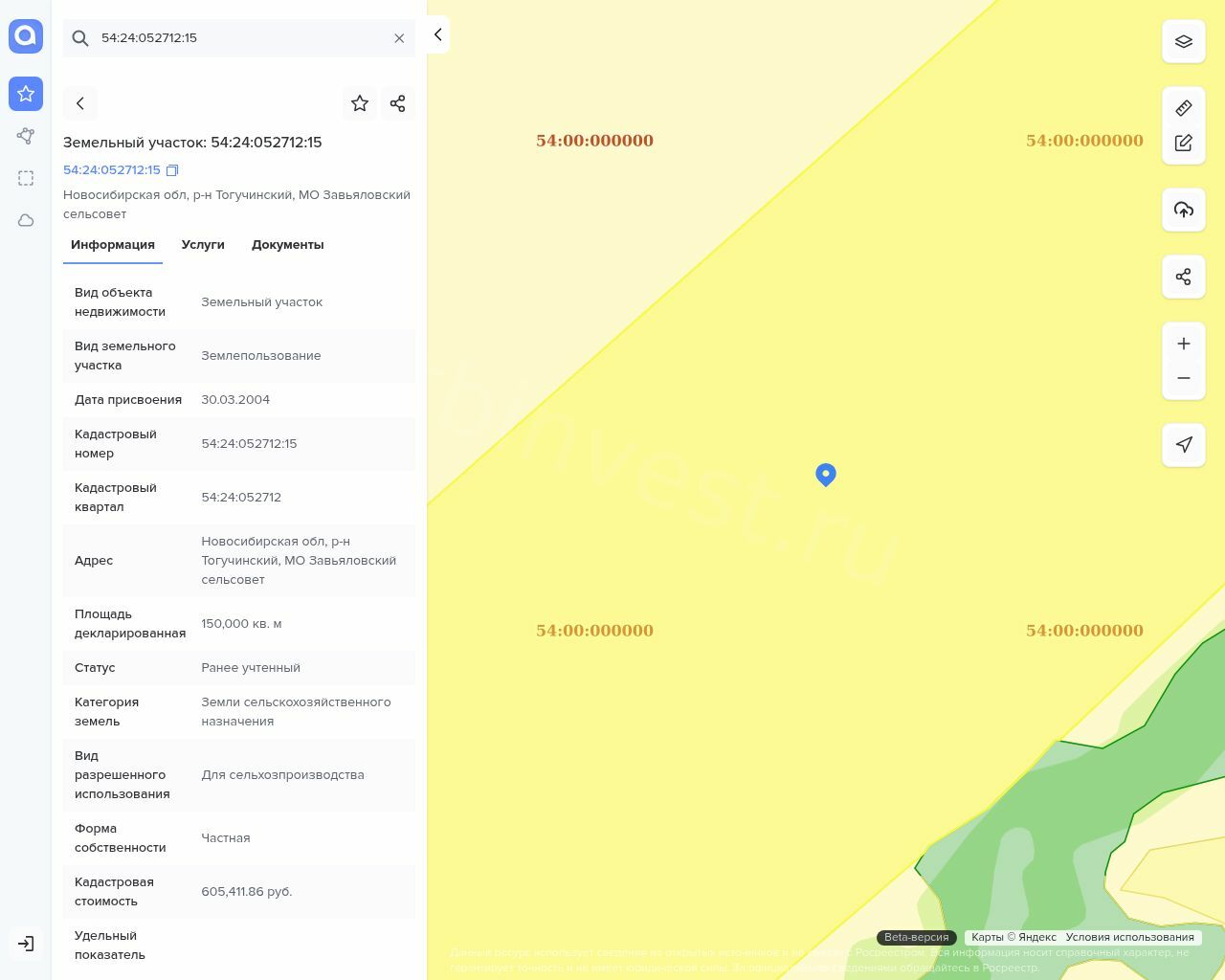Click the login icon at bottom left
Screen dimensions: 1225x980
[26, 944]
